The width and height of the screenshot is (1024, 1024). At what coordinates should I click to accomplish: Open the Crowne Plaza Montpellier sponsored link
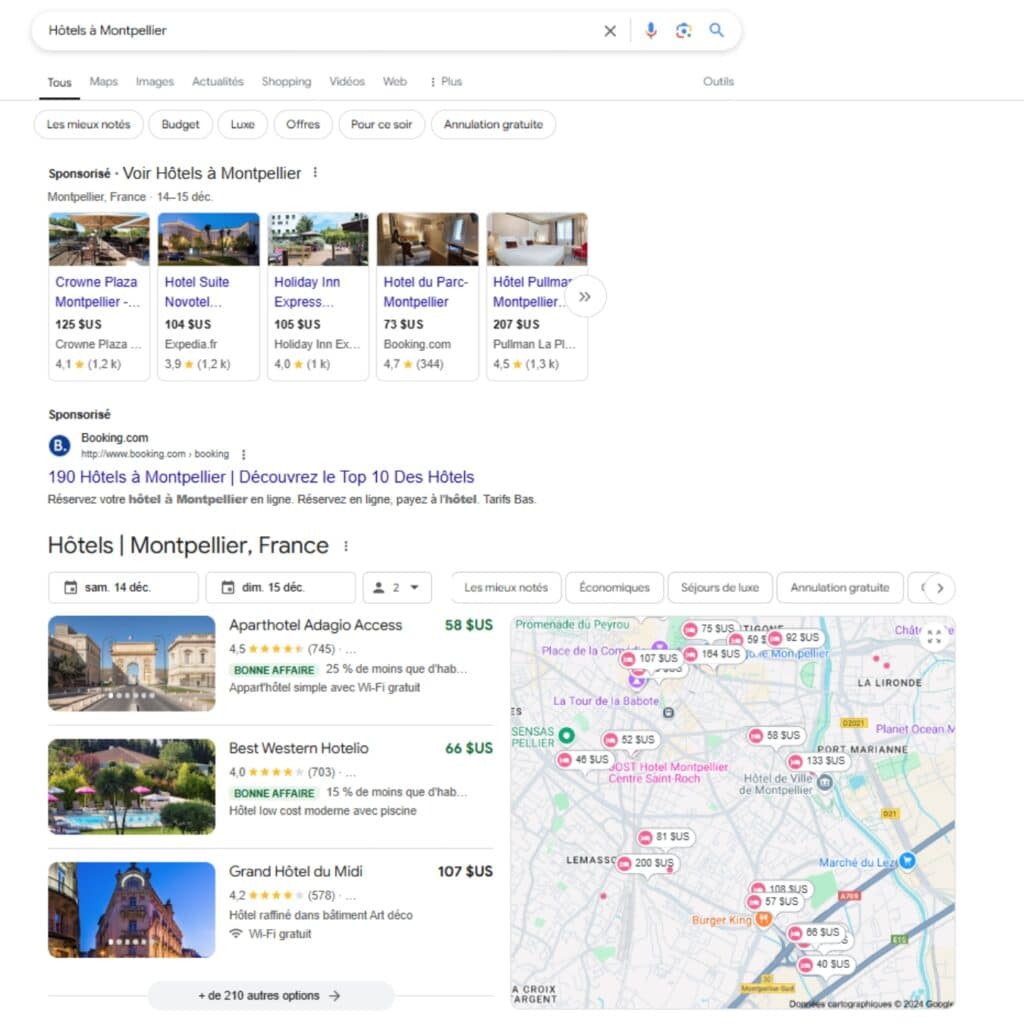click(x=97, y=292)
